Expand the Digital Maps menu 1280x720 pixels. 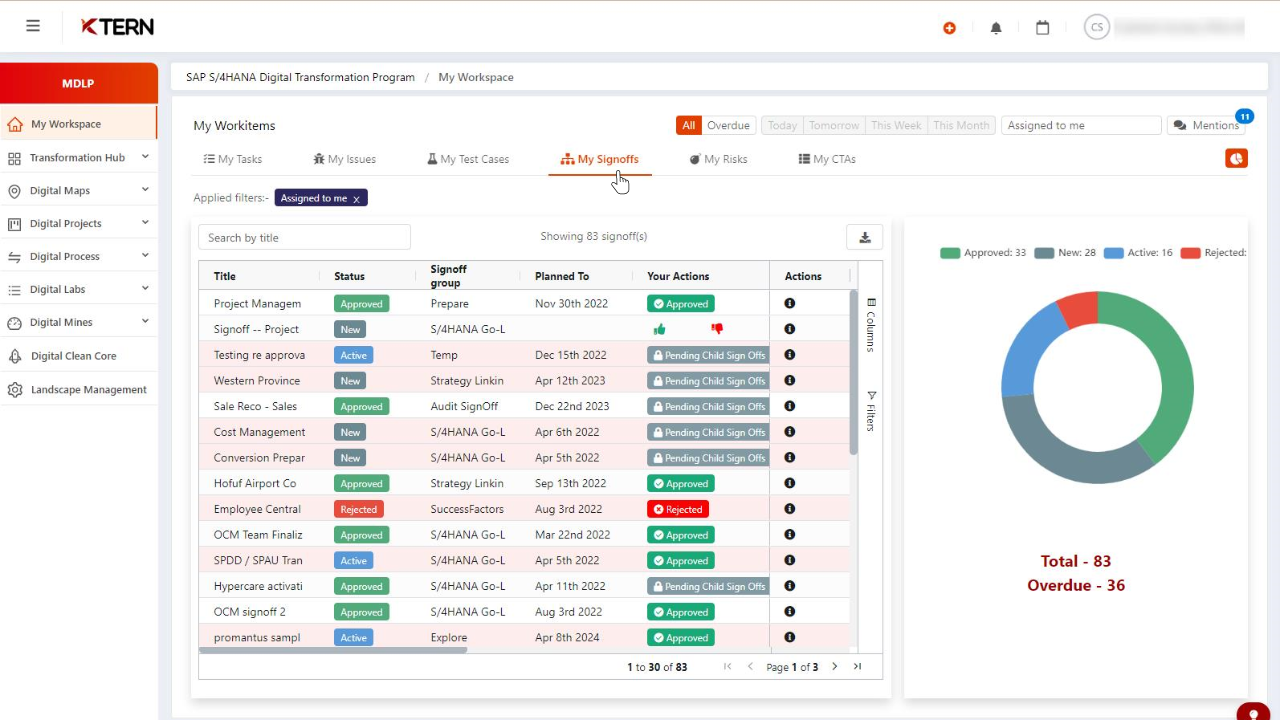click(x=78, y=191)
